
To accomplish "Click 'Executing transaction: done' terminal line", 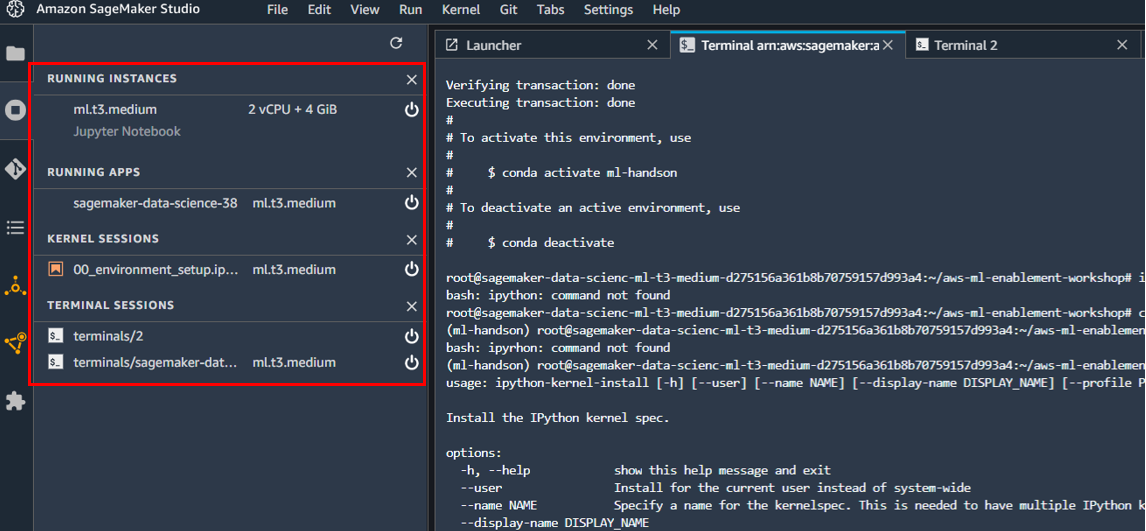I will [540, 103].
